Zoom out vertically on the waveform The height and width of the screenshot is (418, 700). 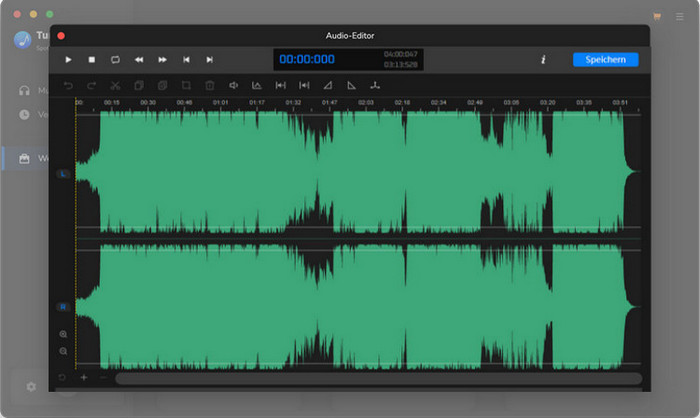tap(63, 351)
